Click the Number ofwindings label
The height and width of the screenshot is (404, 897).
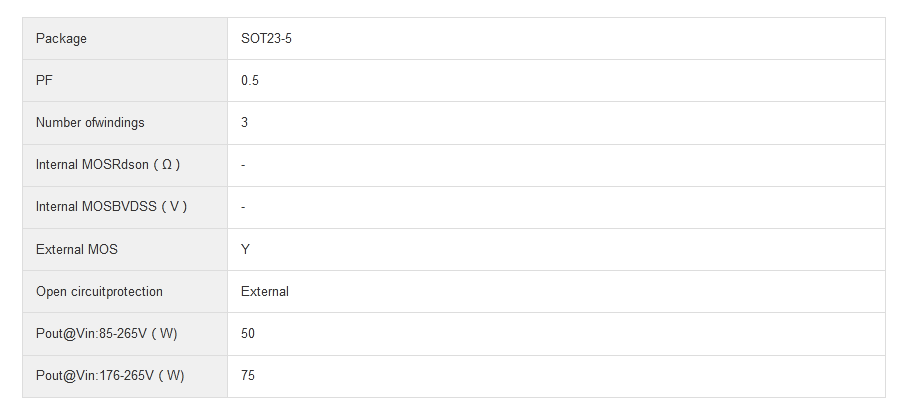coord(90,123)
